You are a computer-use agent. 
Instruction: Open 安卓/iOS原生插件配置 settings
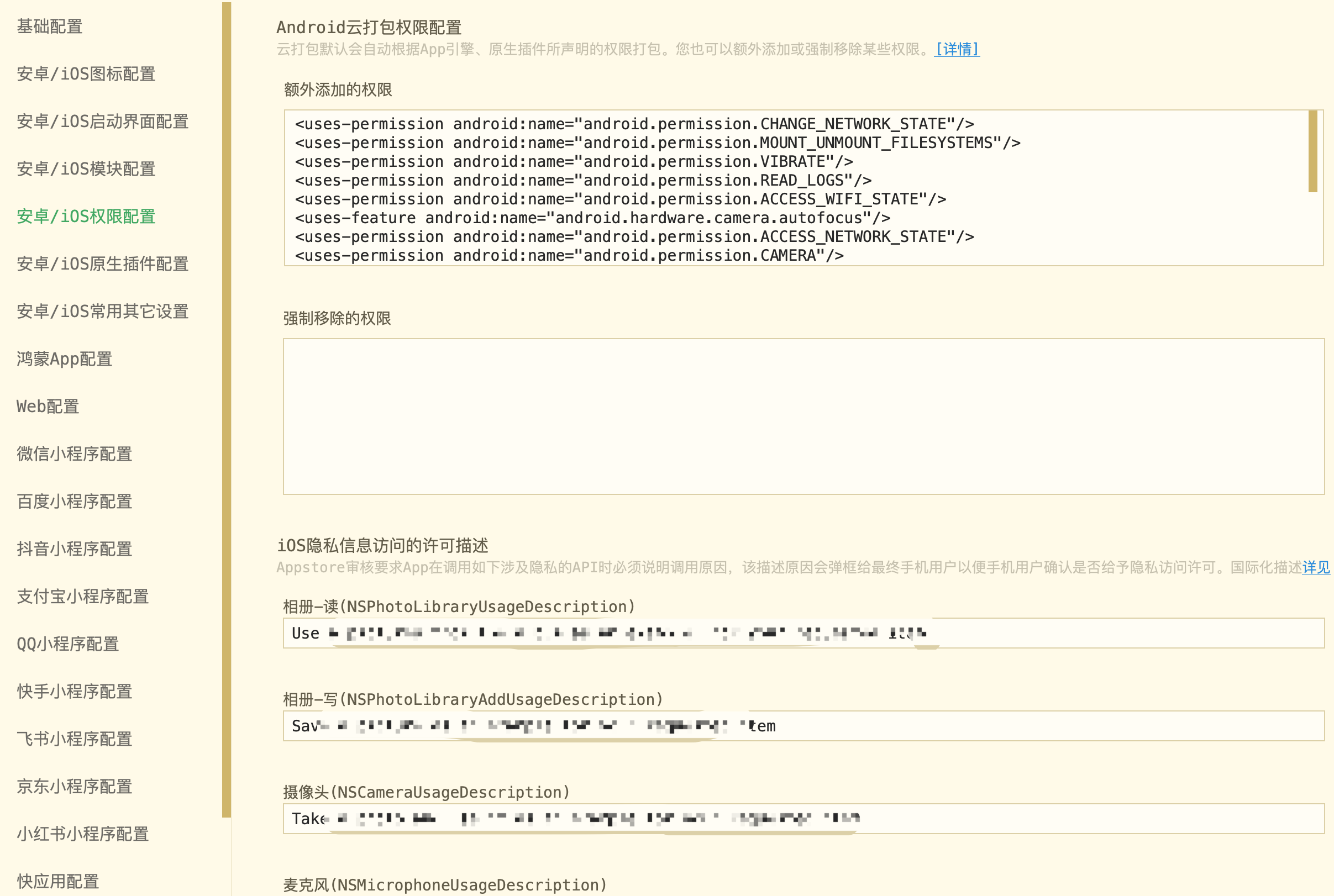[102, 264]
